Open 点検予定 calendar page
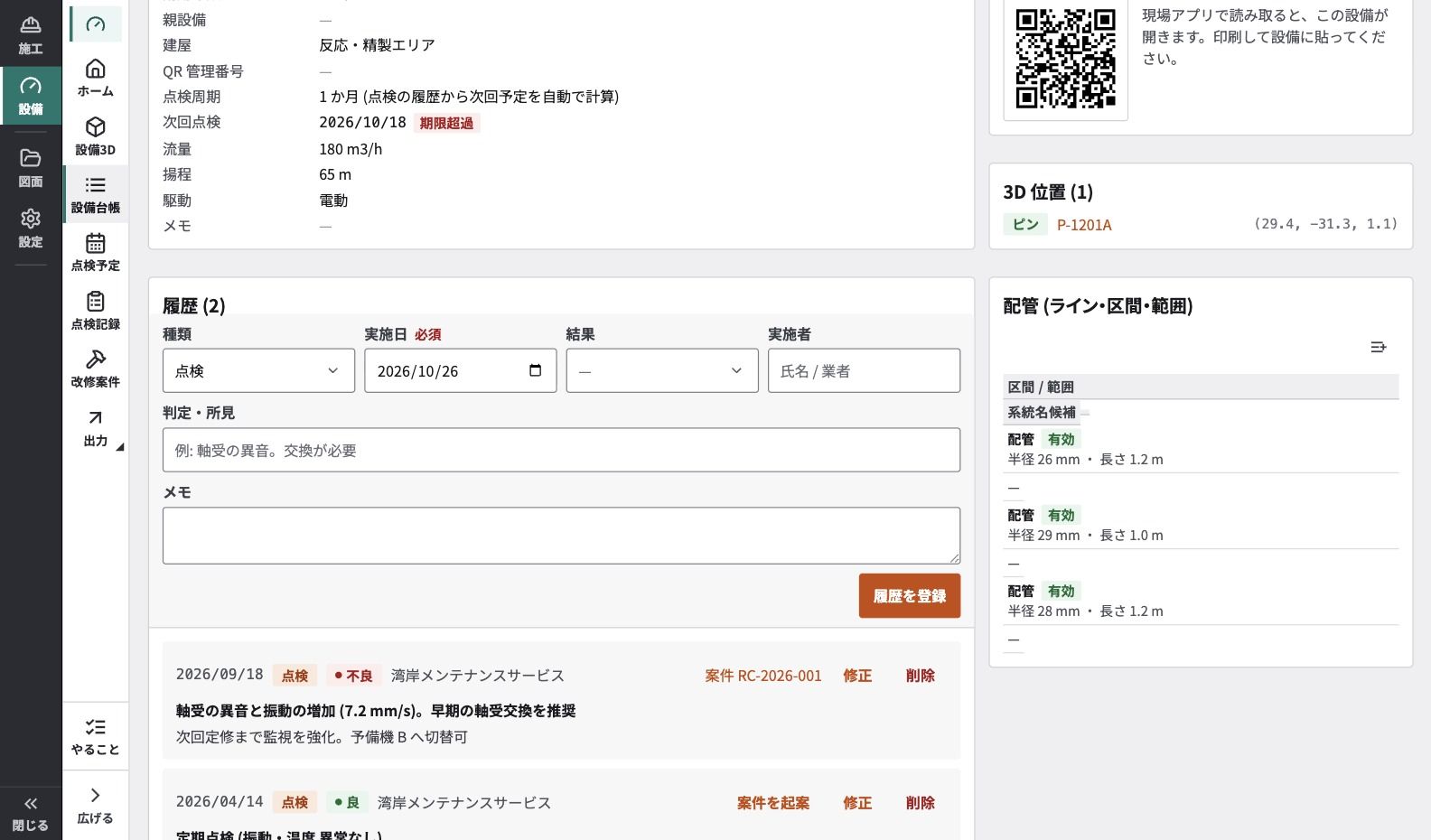 [x=96, y=252]
